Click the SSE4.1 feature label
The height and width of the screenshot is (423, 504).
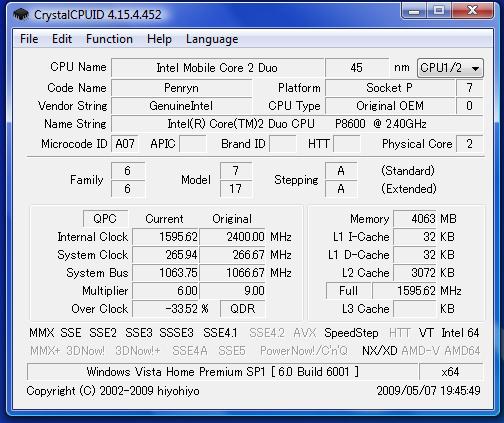(x=220, y=333)
